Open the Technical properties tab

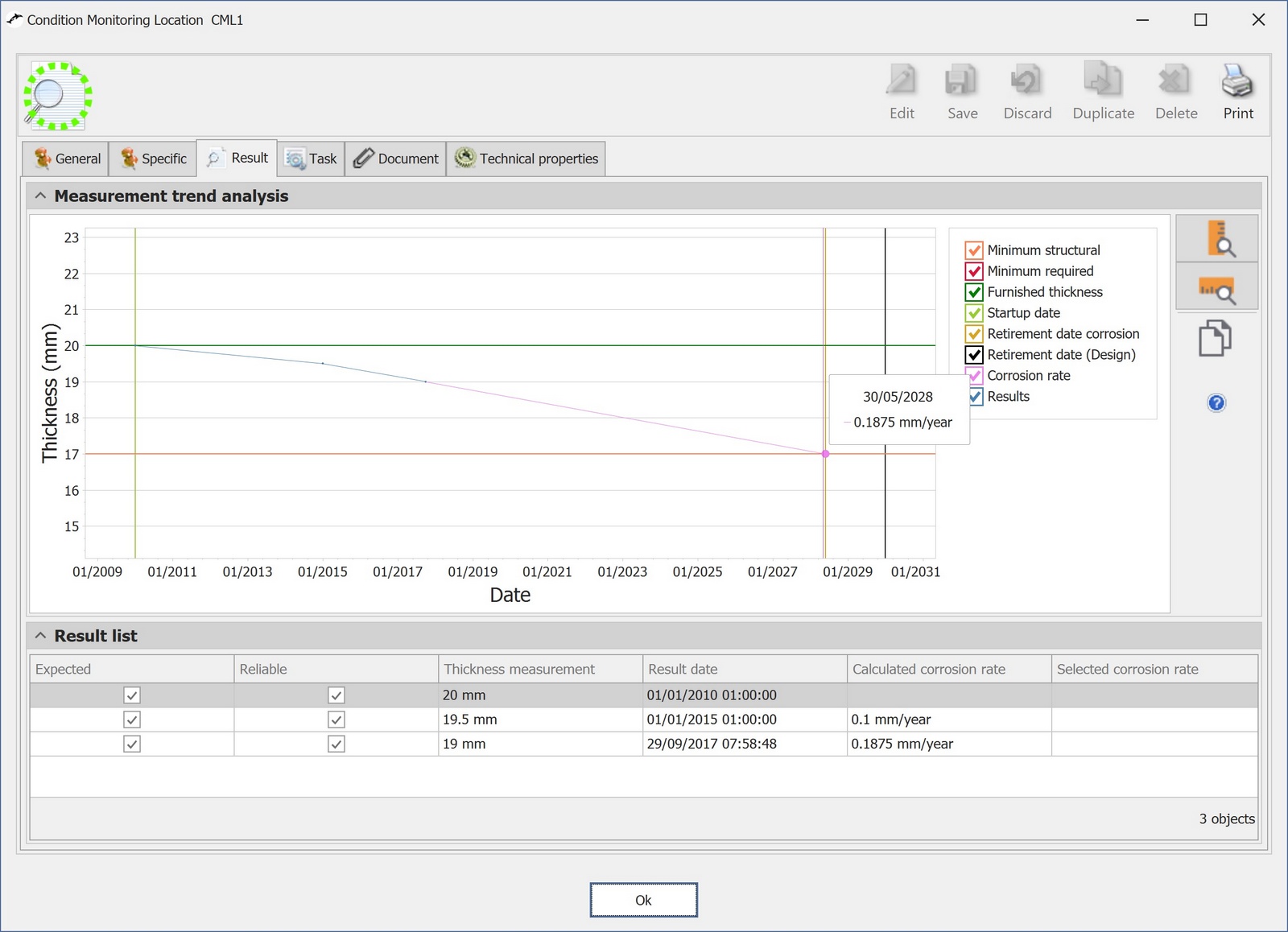point(527,159)
